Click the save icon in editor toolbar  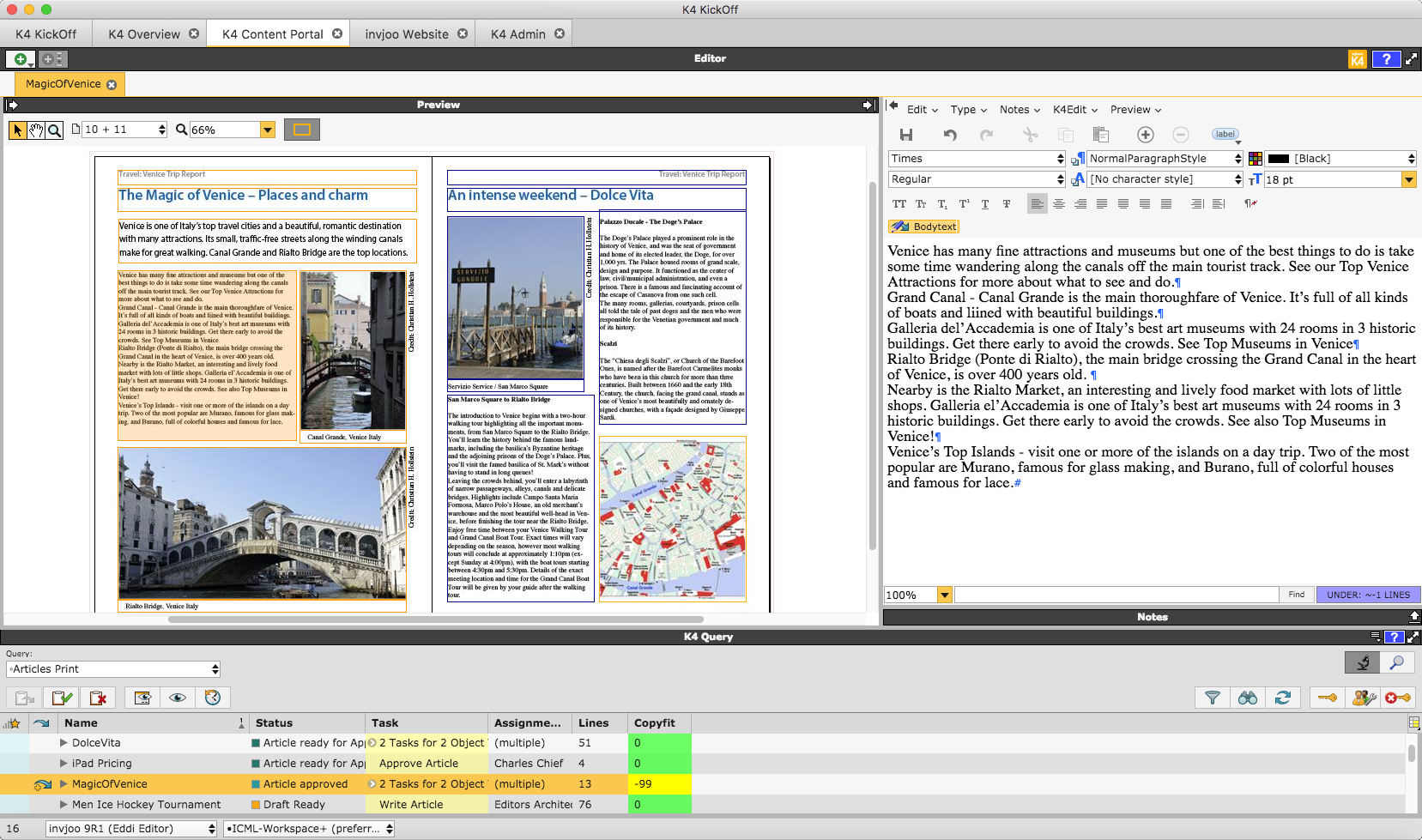click(905, 135)
